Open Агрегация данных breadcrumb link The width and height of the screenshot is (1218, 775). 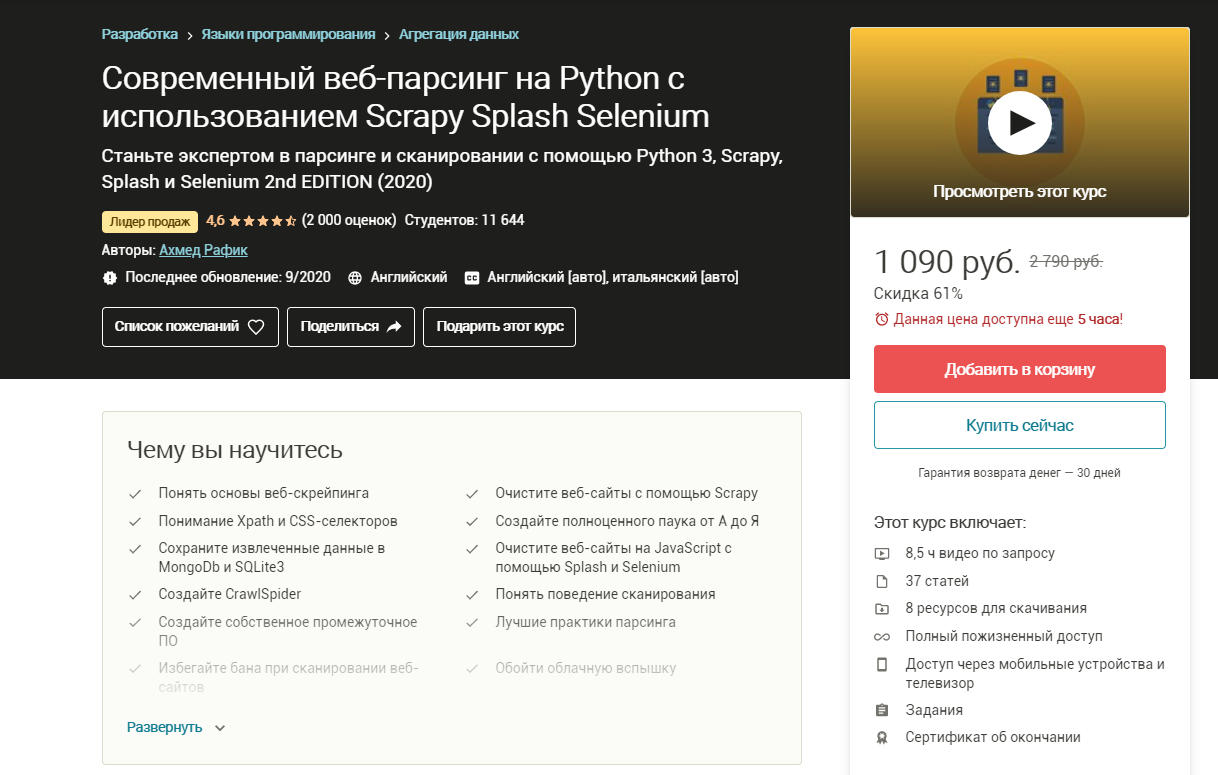click(x=459, y=34)
